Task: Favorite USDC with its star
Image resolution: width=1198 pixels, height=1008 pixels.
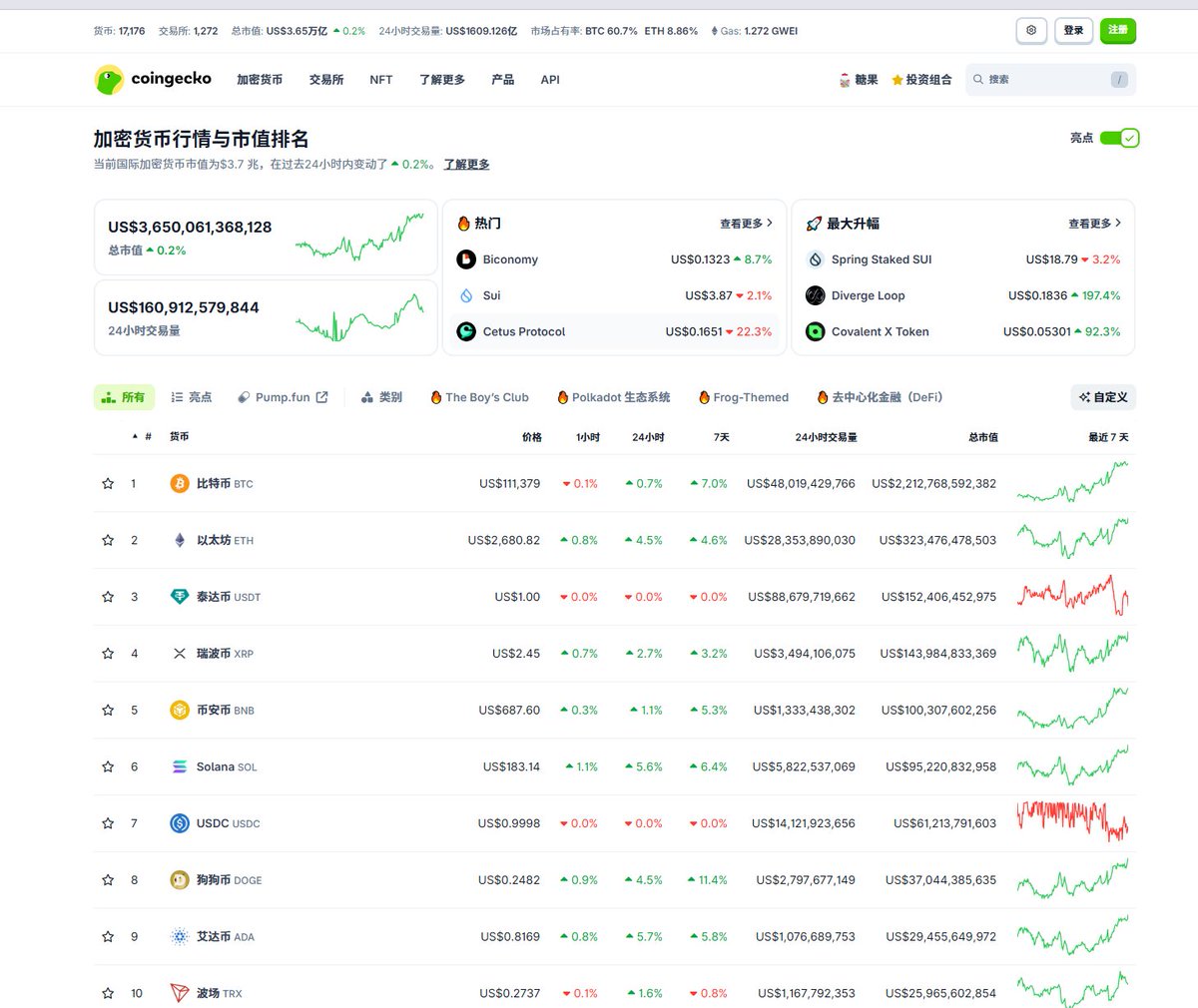Action: pyautogui.click(x=108, y=823)
